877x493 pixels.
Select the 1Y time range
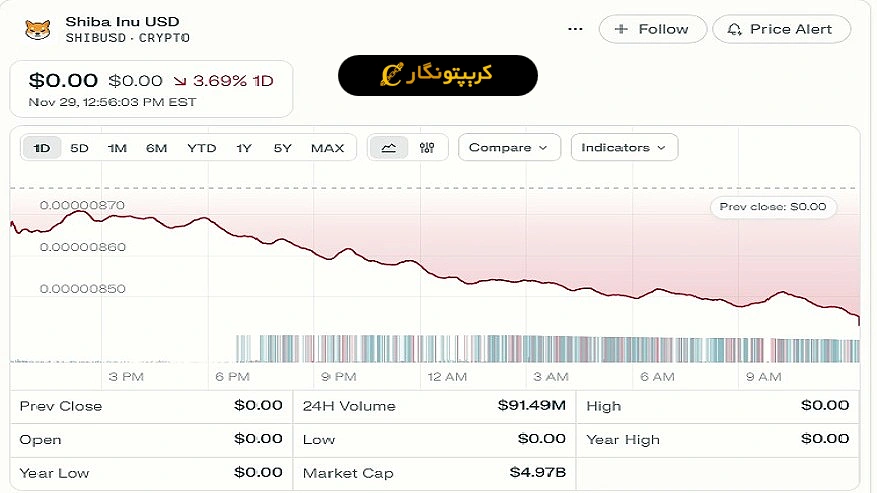click(244, 148)
